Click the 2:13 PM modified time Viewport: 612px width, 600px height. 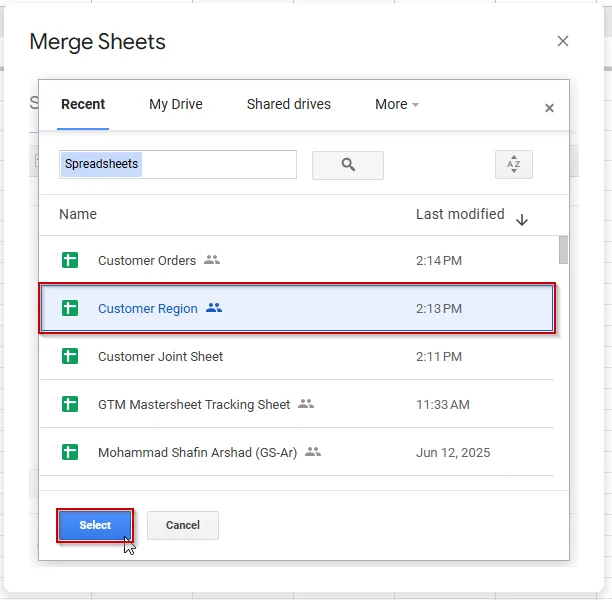(x=439, y=308)
